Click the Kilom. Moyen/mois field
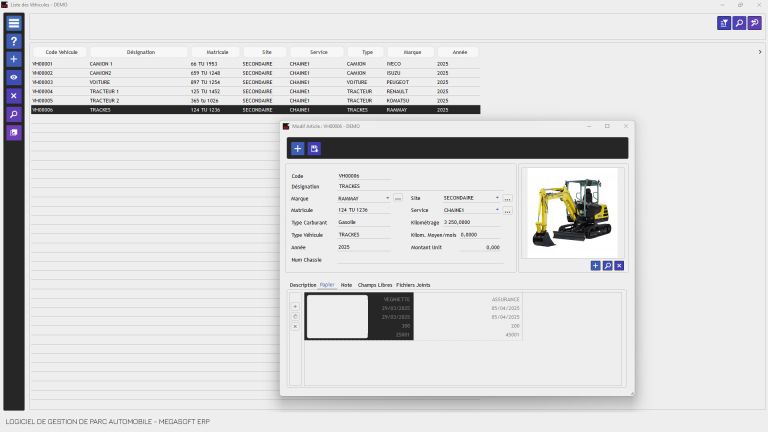Viewport: 768px width, 432px height. click(480, 235)
